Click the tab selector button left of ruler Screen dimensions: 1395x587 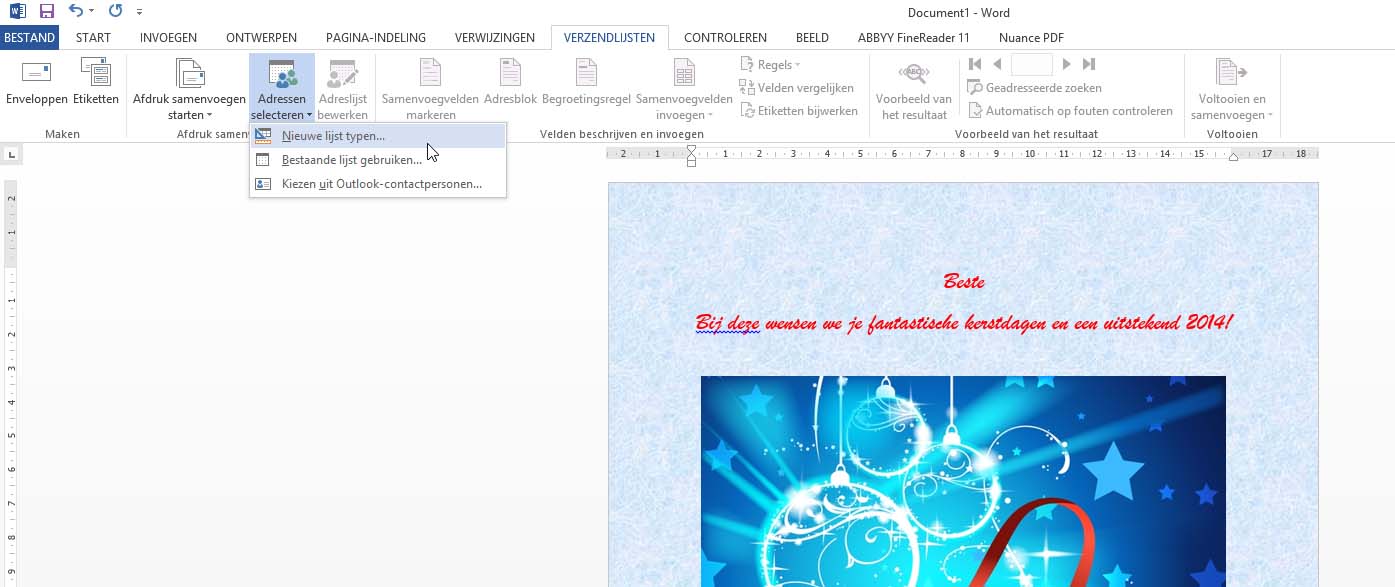11,154
